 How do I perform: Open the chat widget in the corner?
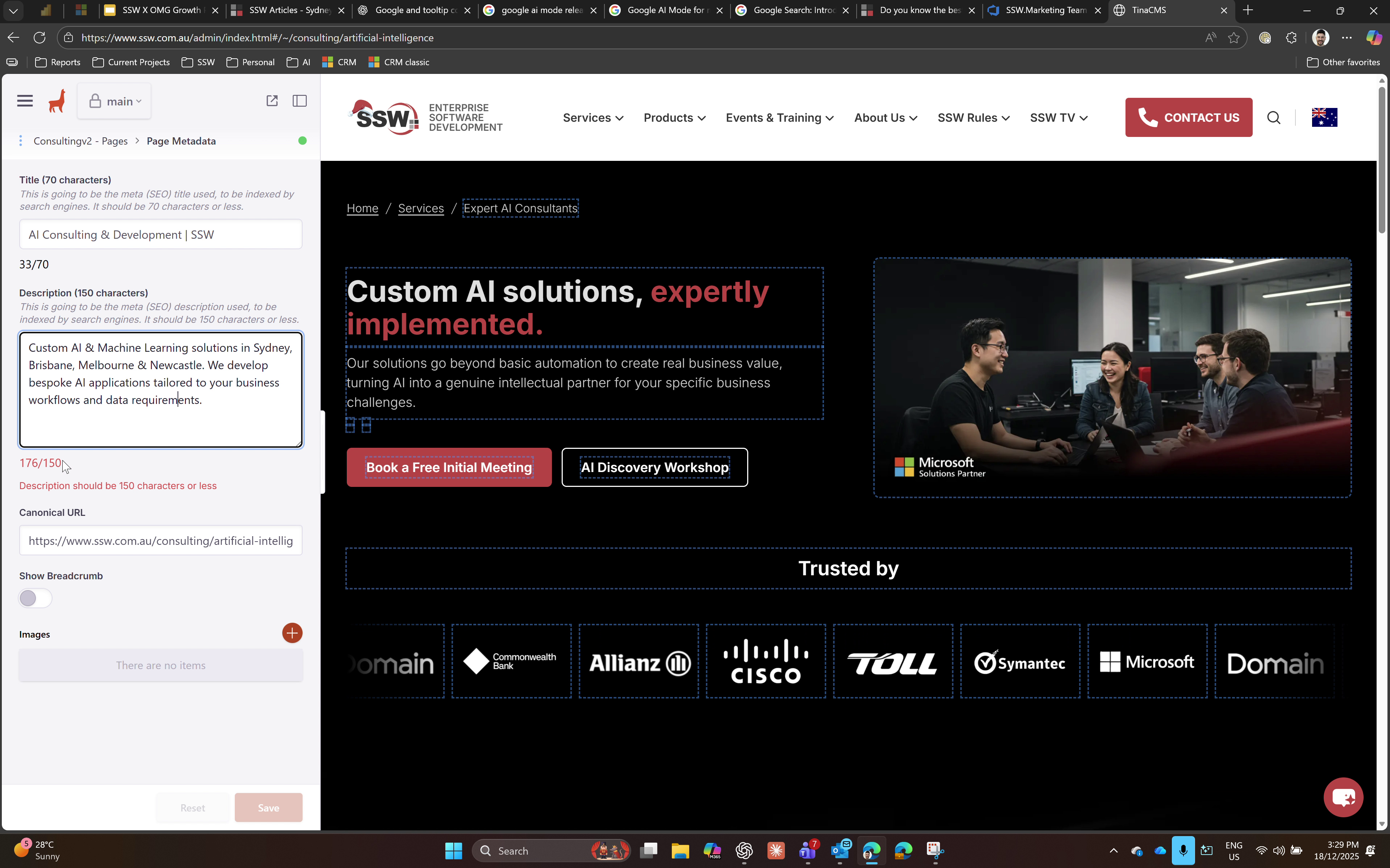[1343, 797]
